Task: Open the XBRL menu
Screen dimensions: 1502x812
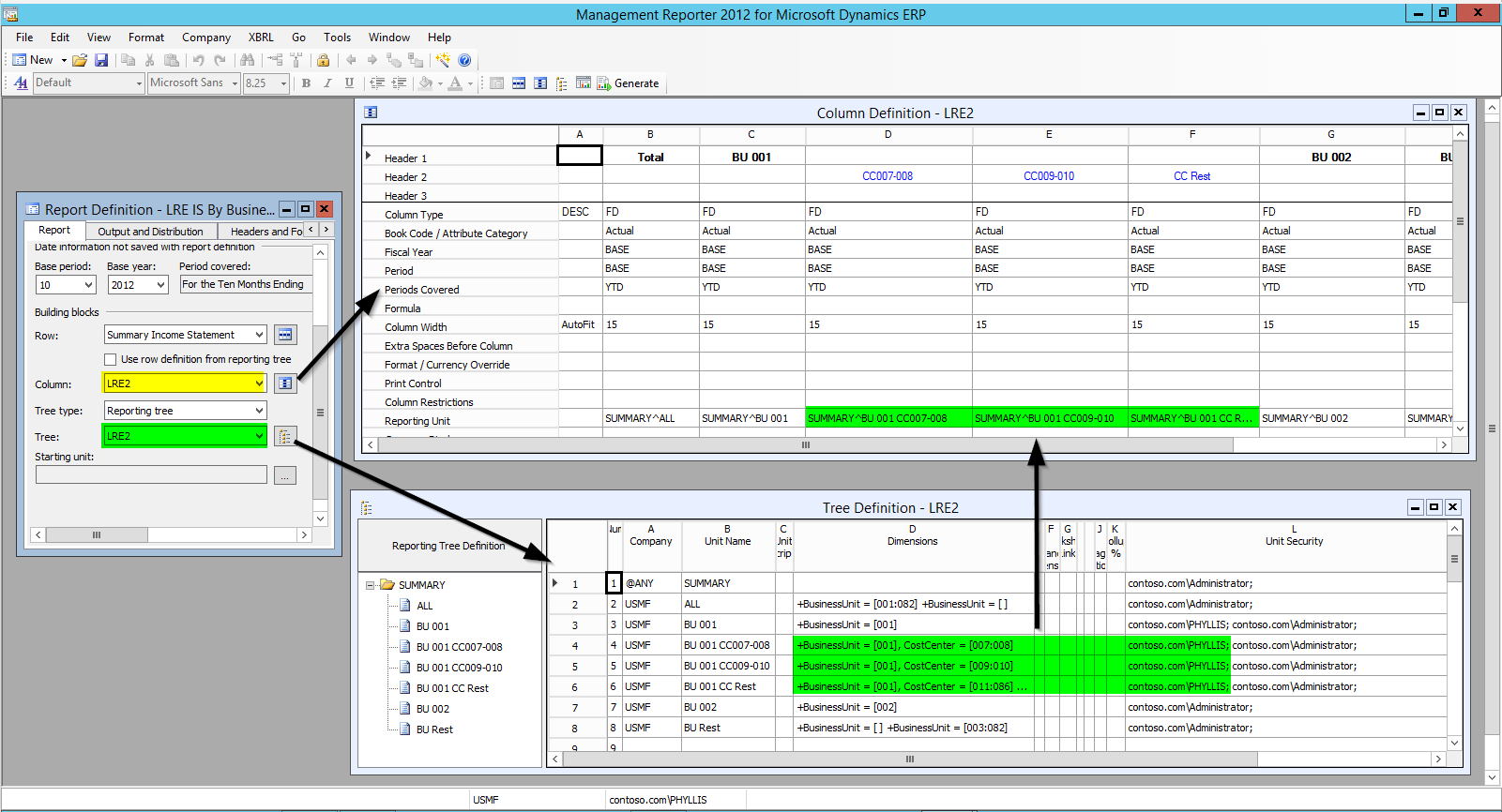Action: (x=261, y=38)
